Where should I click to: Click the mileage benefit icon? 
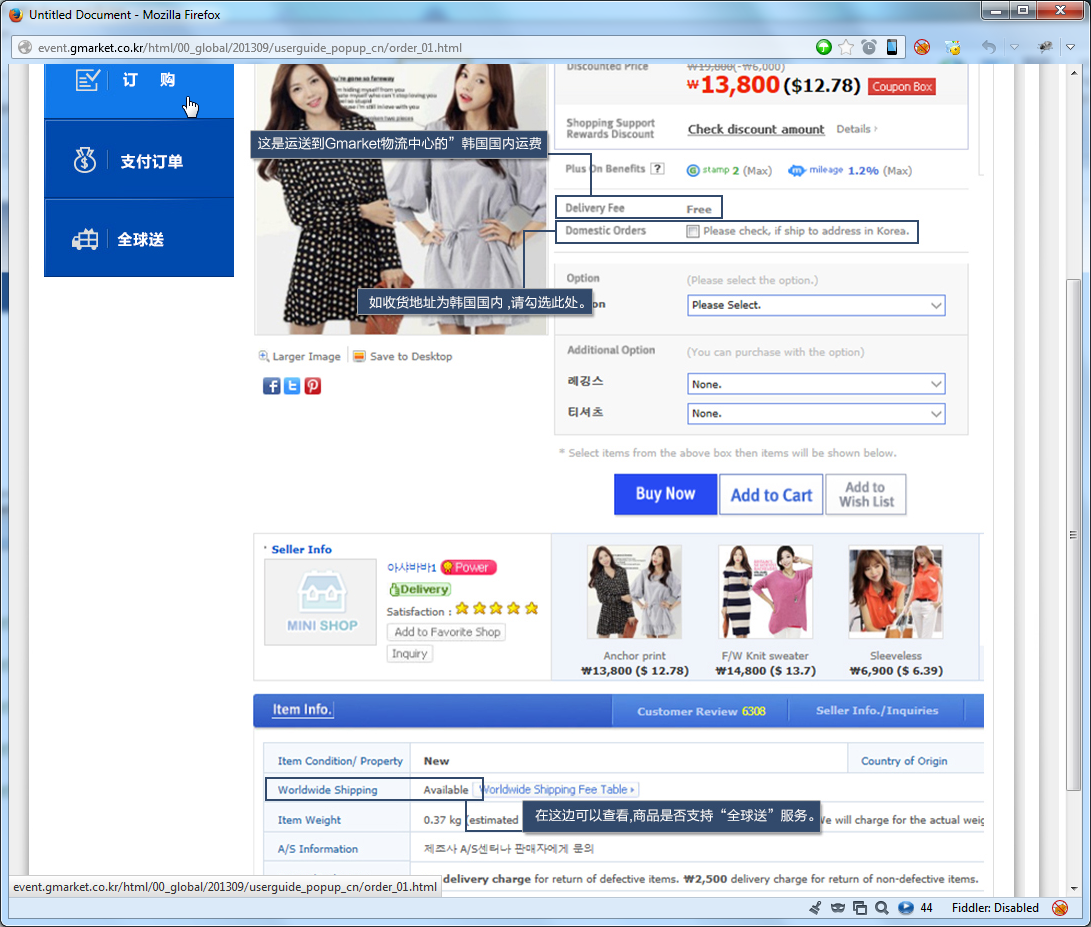[x=797, y=171]
